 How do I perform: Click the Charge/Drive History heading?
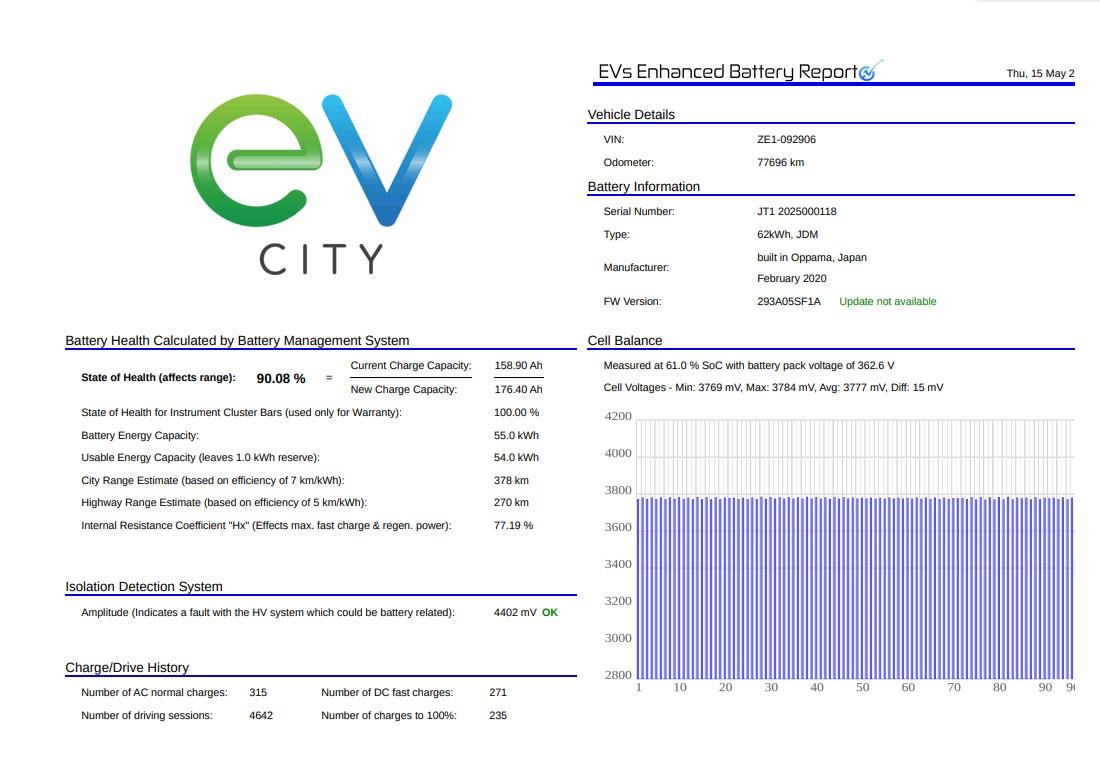pos(127,668)
